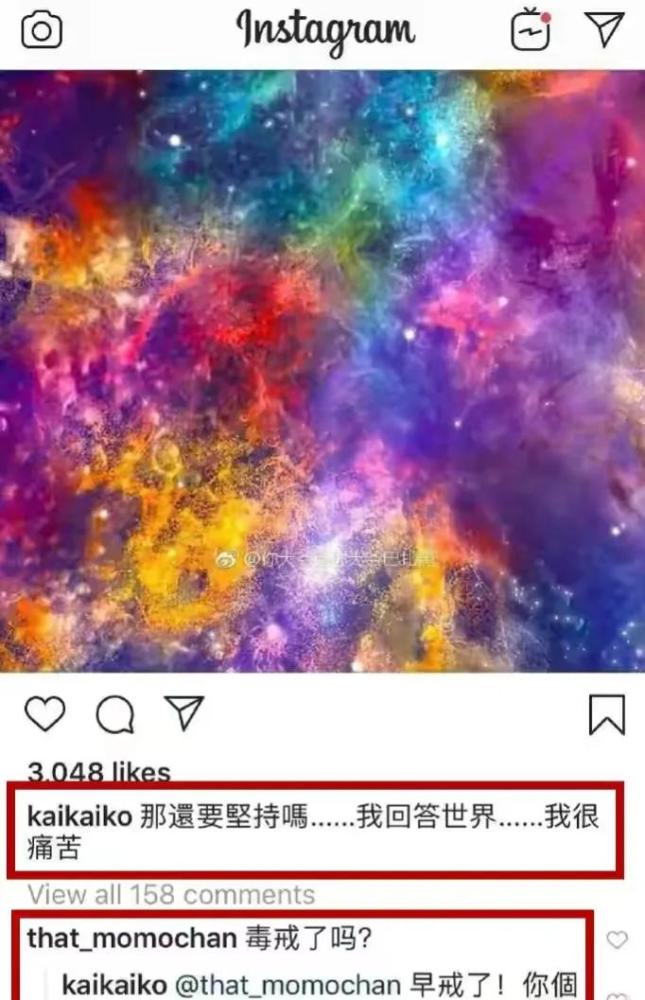
Task: Tap the colorful galaxy post image
Action: pos(322,371)
